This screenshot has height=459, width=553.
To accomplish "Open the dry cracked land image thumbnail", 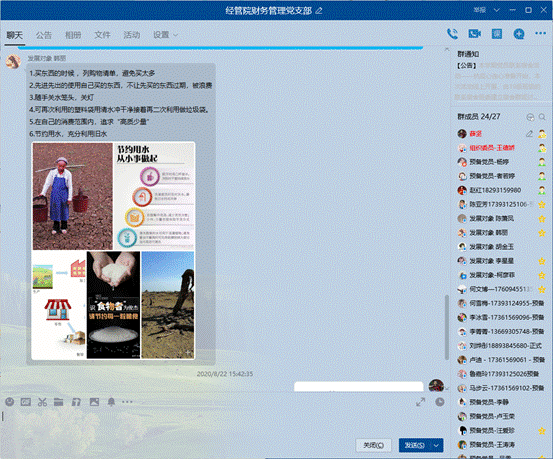I will pyautogui.click(x=168, y=305).
